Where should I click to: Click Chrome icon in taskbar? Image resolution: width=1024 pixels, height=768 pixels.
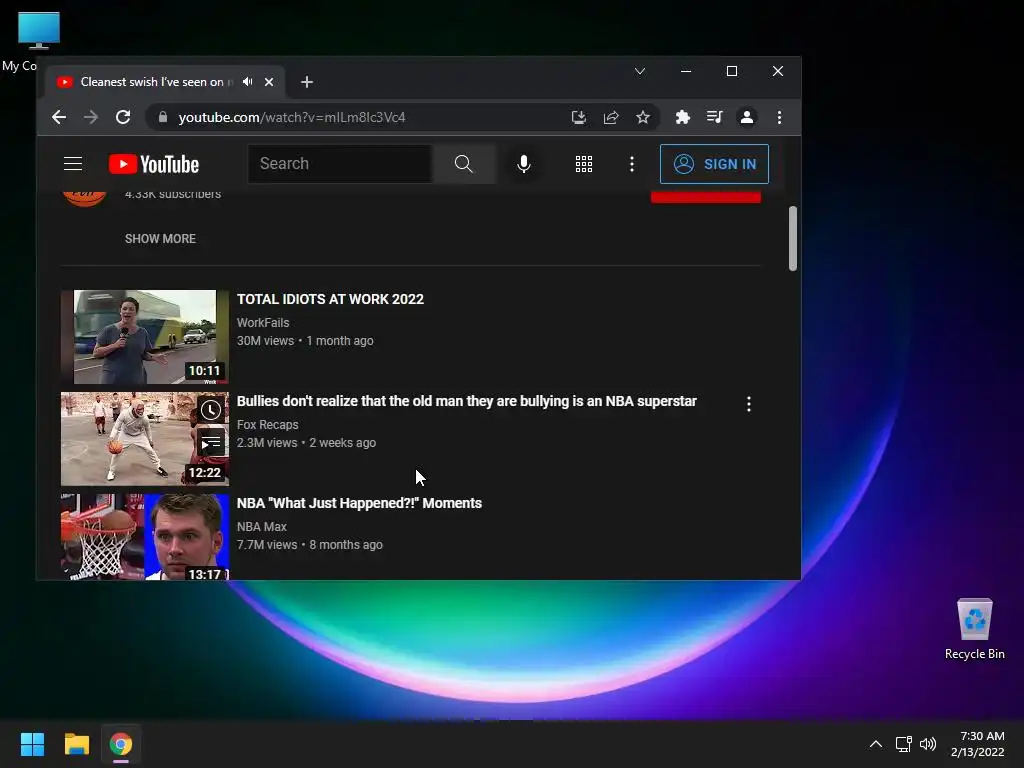pyautogui.click(x=121, y=744)
